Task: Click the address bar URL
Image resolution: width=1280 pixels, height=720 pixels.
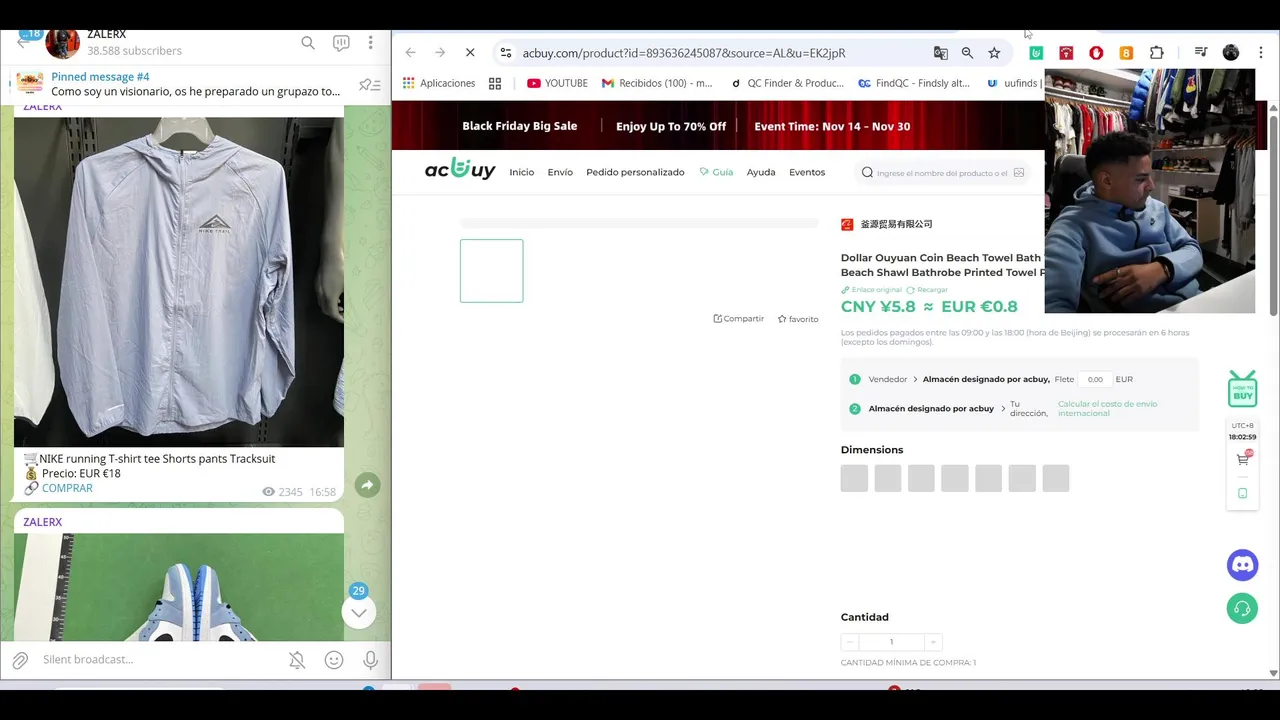Action: [x=683, y=53]
